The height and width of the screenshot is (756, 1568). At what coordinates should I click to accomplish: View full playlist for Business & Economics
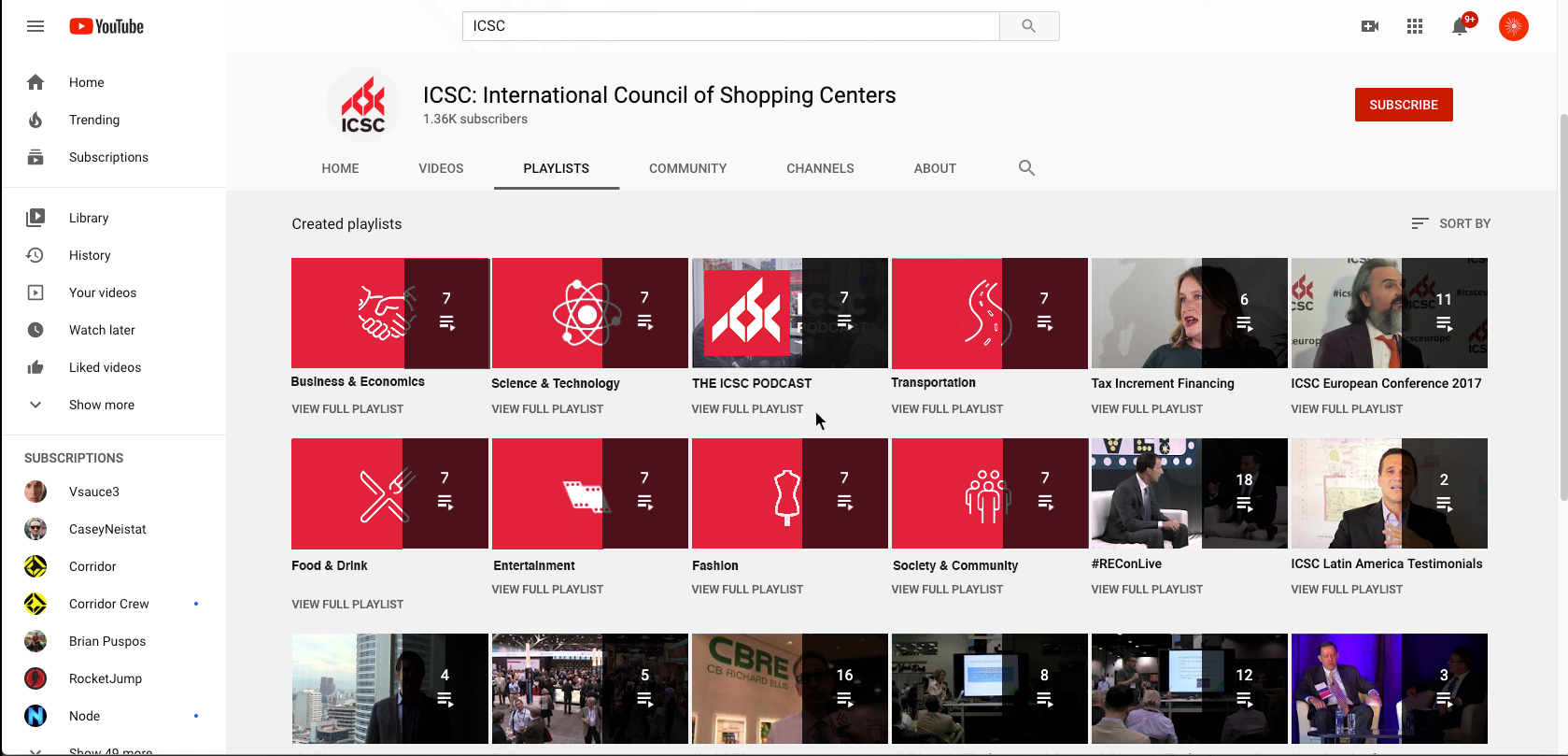347,409
